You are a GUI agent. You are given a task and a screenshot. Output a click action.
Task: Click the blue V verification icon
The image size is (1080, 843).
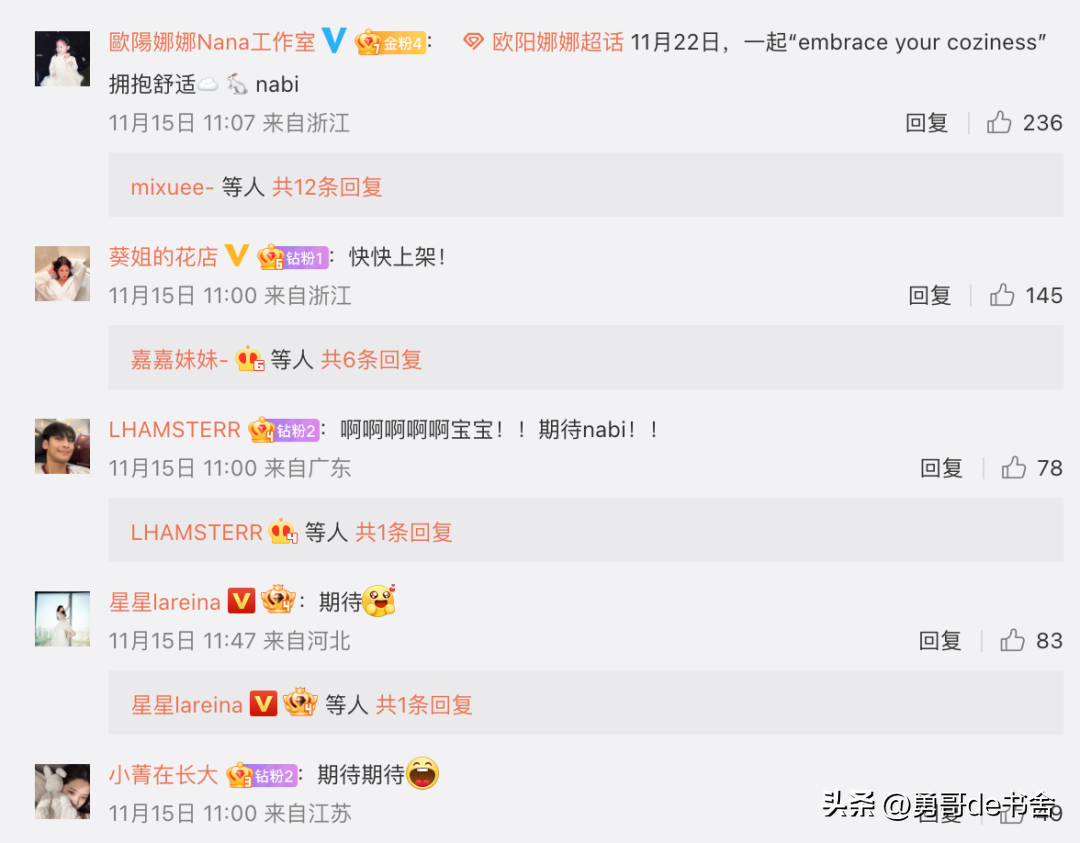pos(334,41)
